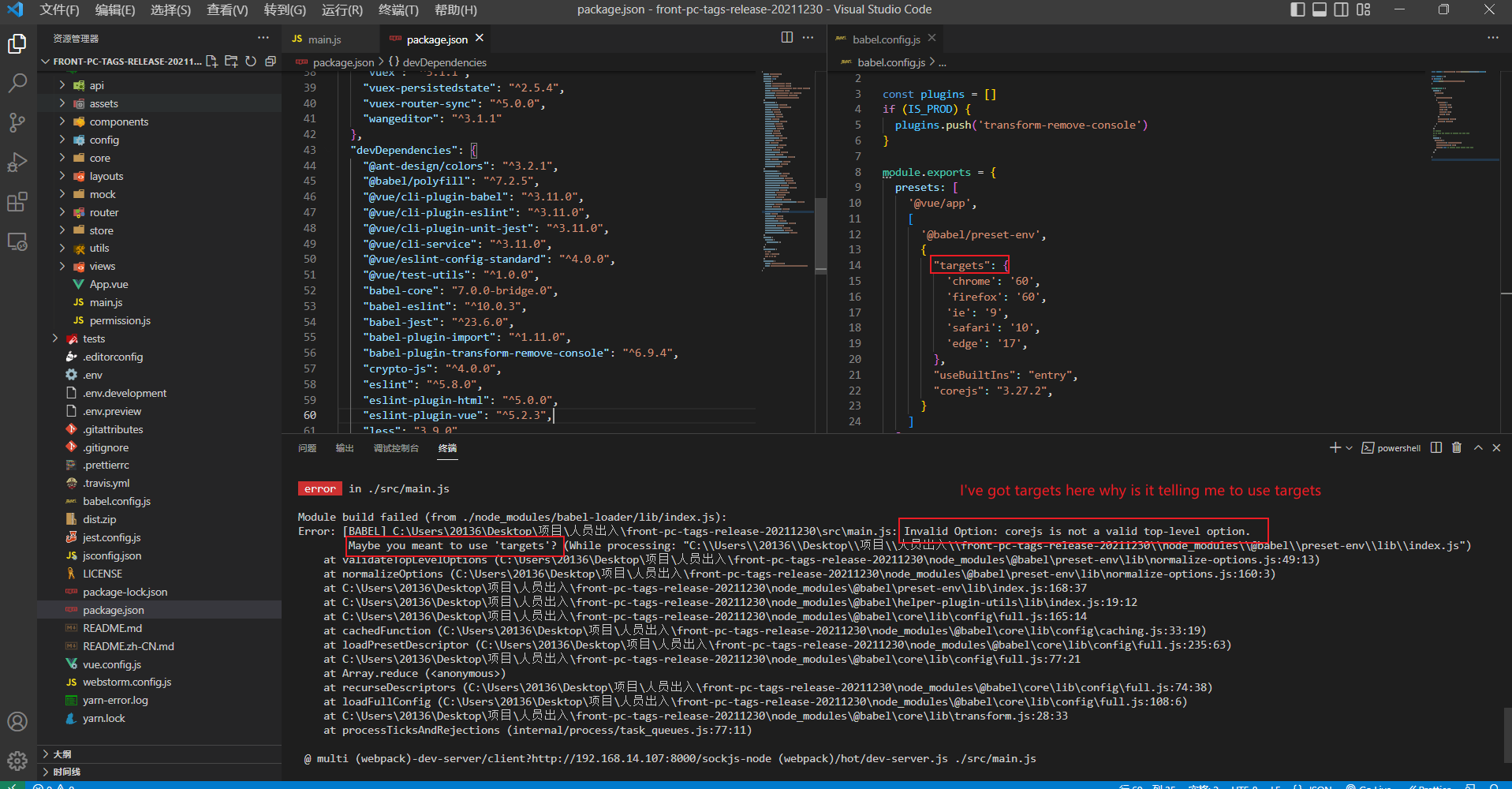Image resolution: width=1512 pixels, height=789 pixels.
Task: Open the Search sidebar
Action: pyautogui.click(x=17, y=82)
